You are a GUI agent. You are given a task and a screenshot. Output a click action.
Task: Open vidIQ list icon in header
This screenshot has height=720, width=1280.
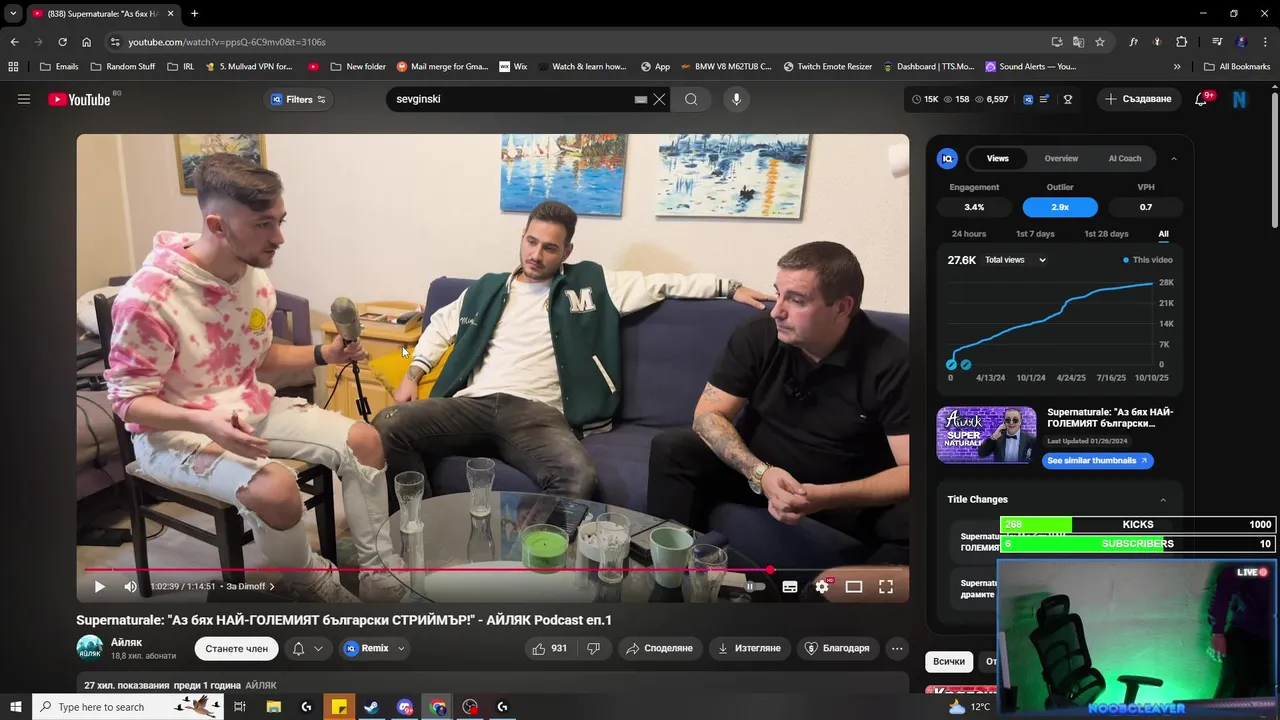1045,99
